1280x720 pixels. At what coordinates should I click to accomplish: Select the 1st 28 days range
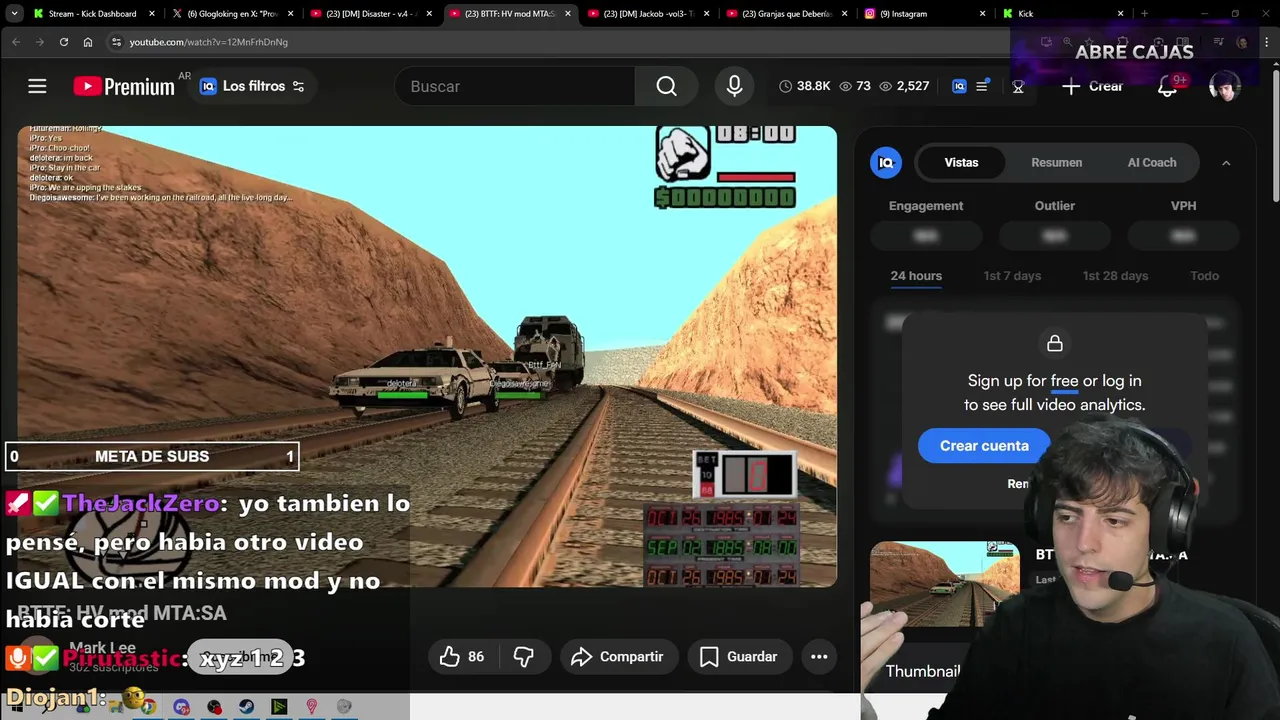[1115, 276]
